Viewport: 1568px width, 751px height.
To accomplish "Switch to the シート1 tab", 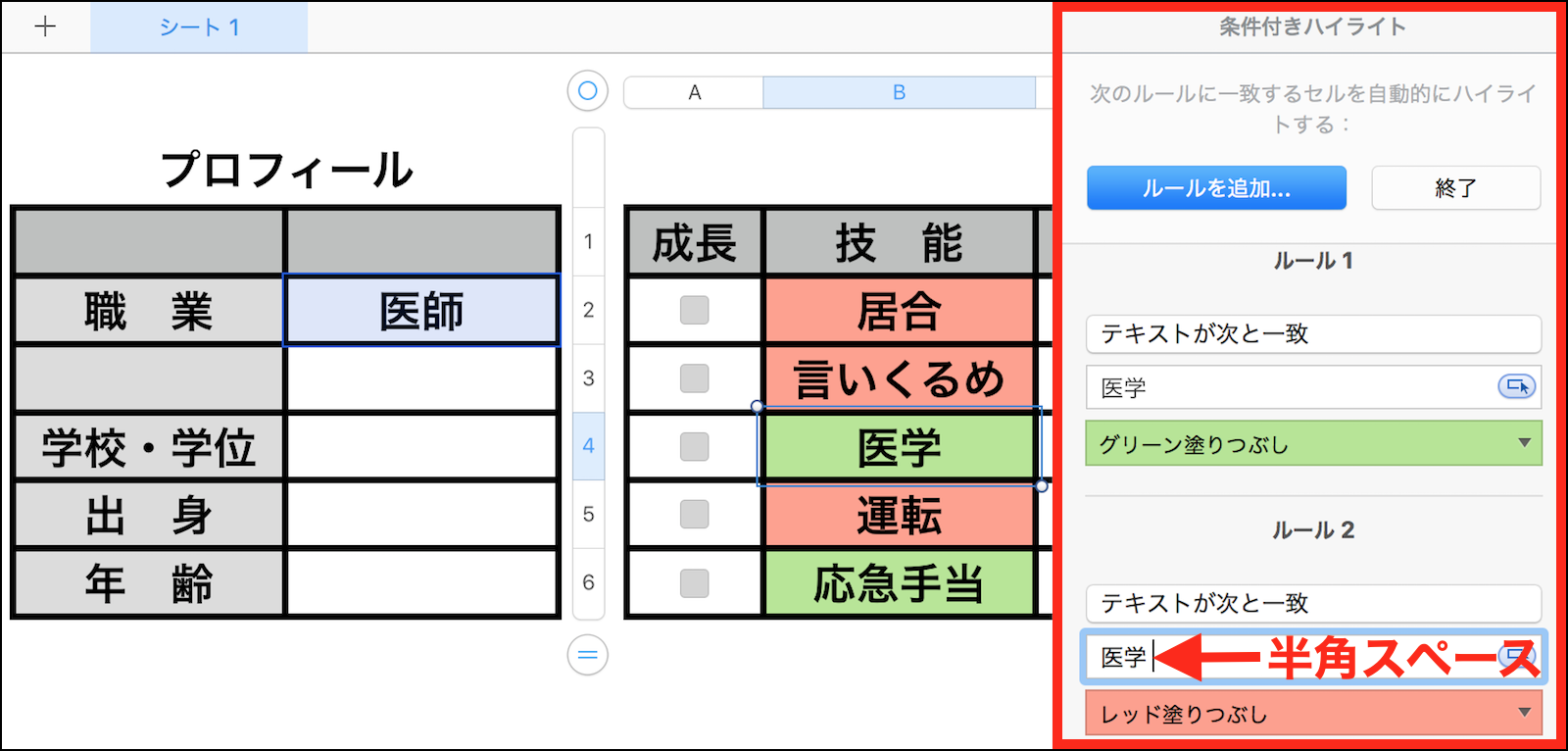I will click(x=199, y=27).
